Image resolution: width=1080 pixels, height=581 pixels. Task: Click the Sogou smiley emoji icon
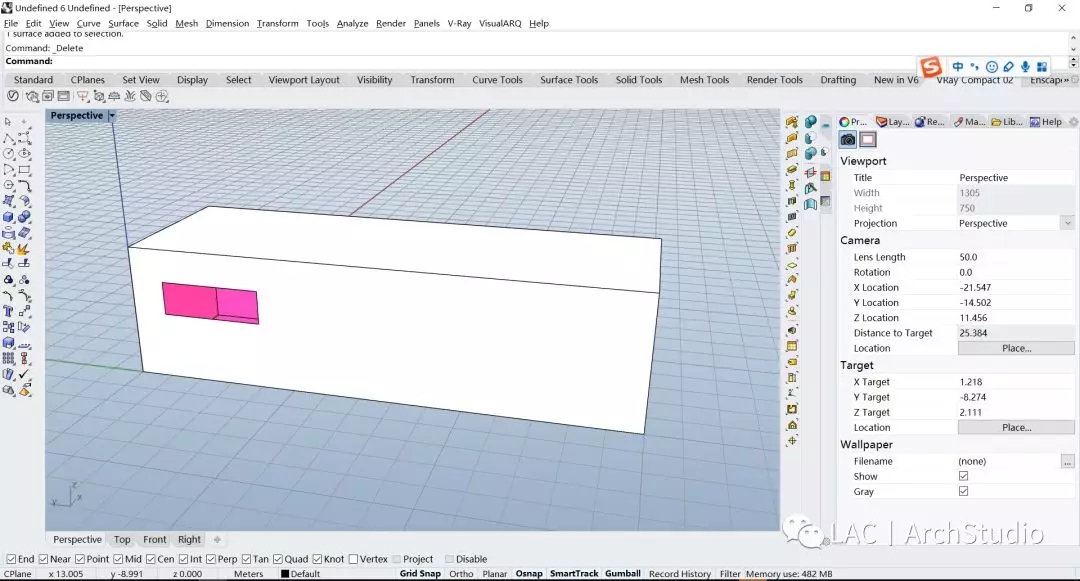coord(992,67)
